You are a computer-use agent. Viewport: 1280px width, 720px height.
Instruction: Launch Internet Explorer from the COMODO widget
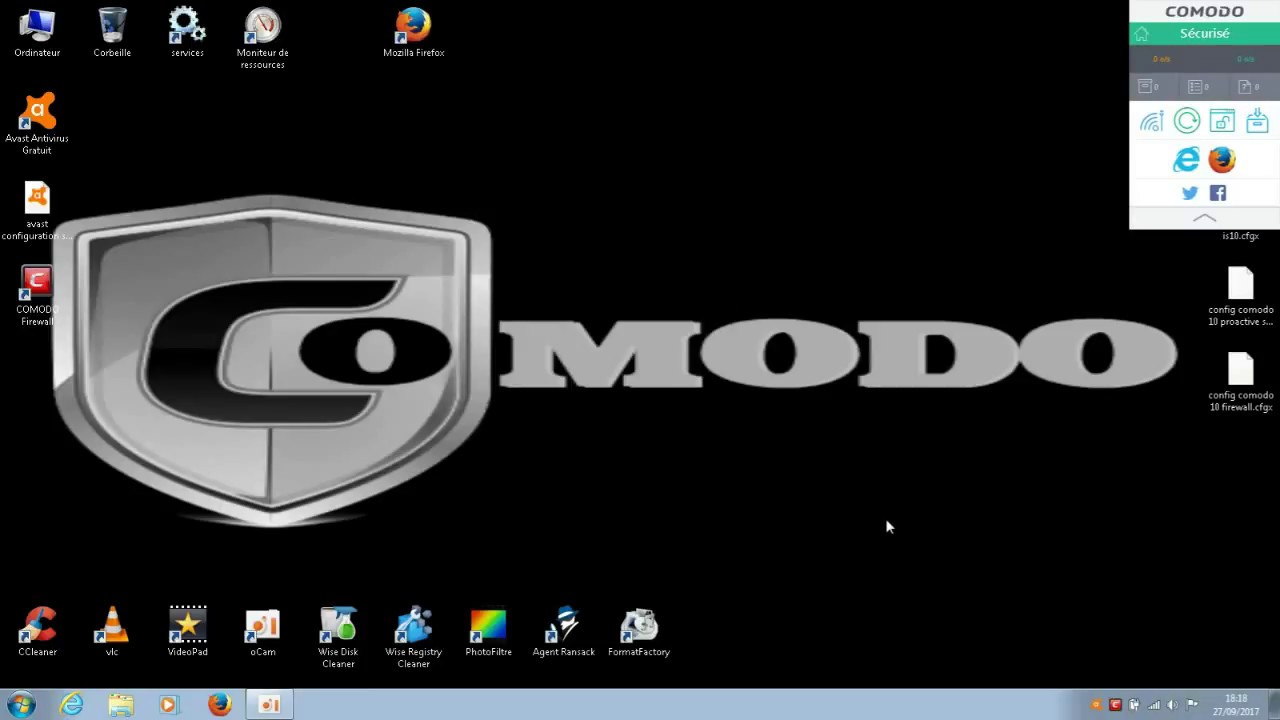[x=1186, y=160]
